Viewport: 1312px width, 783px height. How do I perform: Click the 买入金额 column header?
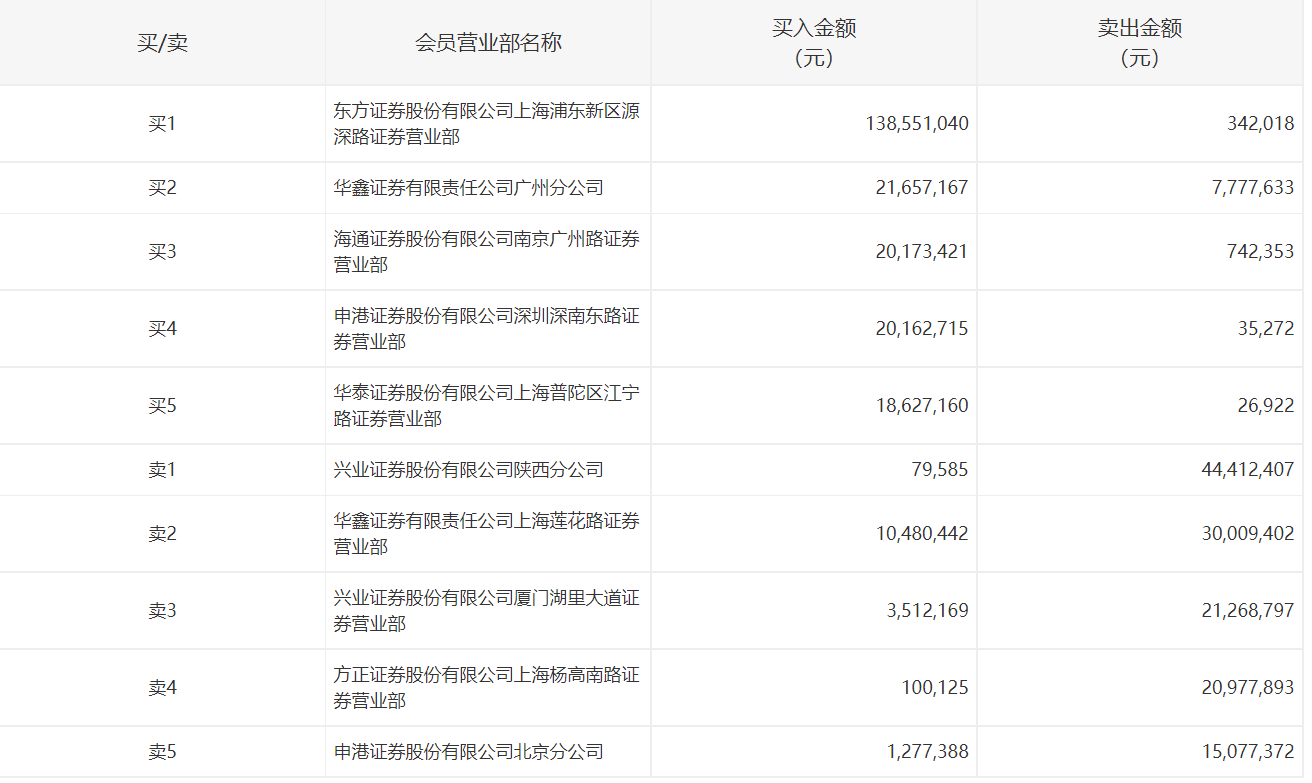pyautogui.click(x=814, y=43)
